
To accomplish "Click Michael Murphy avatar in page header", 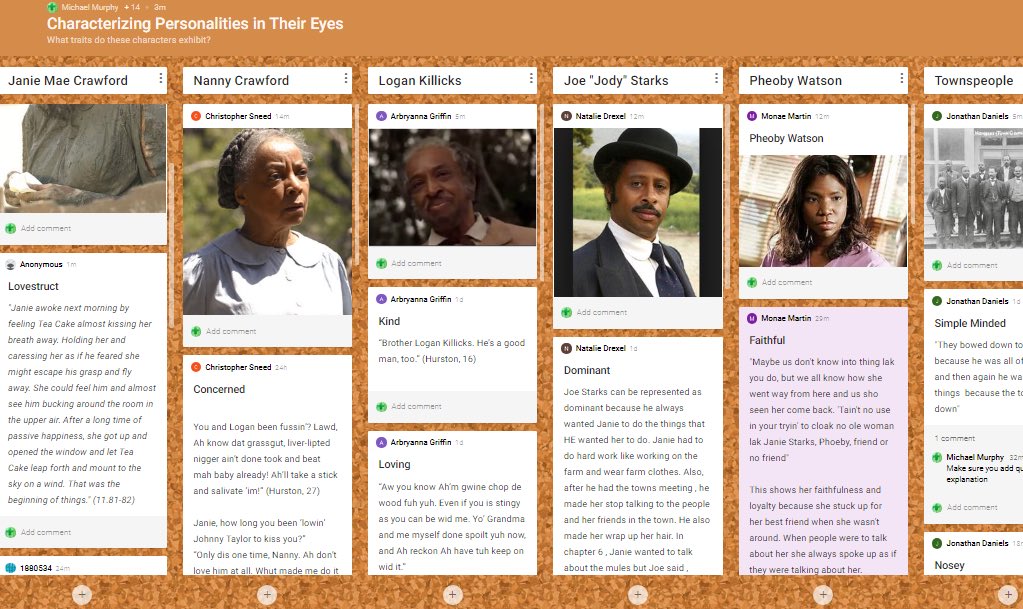I will click(x=52, y=7).
